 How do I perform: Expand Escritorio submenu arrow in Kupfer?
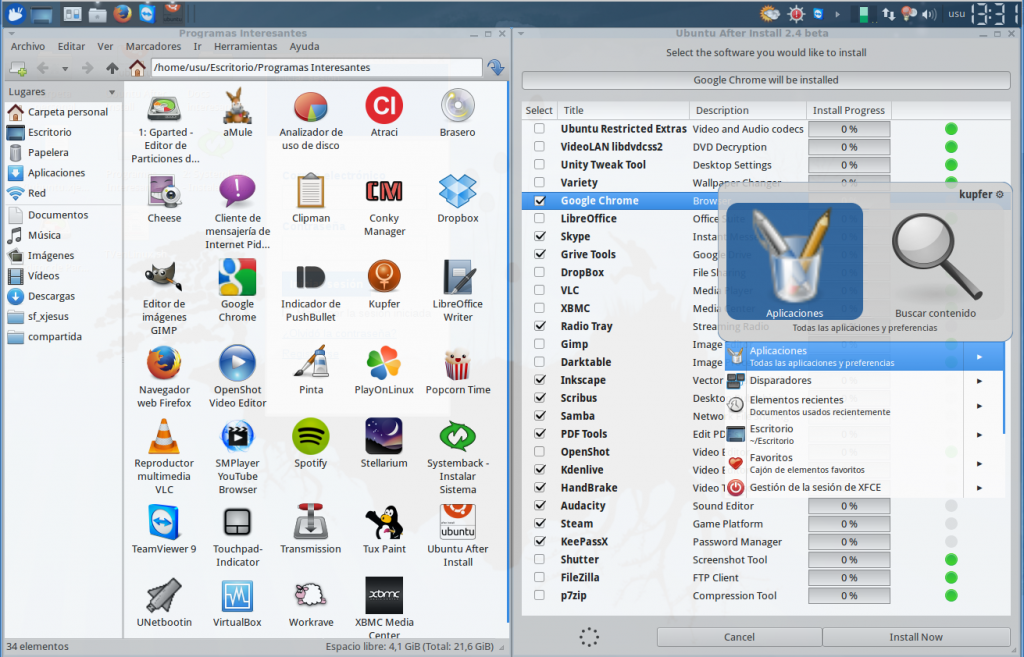(x=979, y=434)
